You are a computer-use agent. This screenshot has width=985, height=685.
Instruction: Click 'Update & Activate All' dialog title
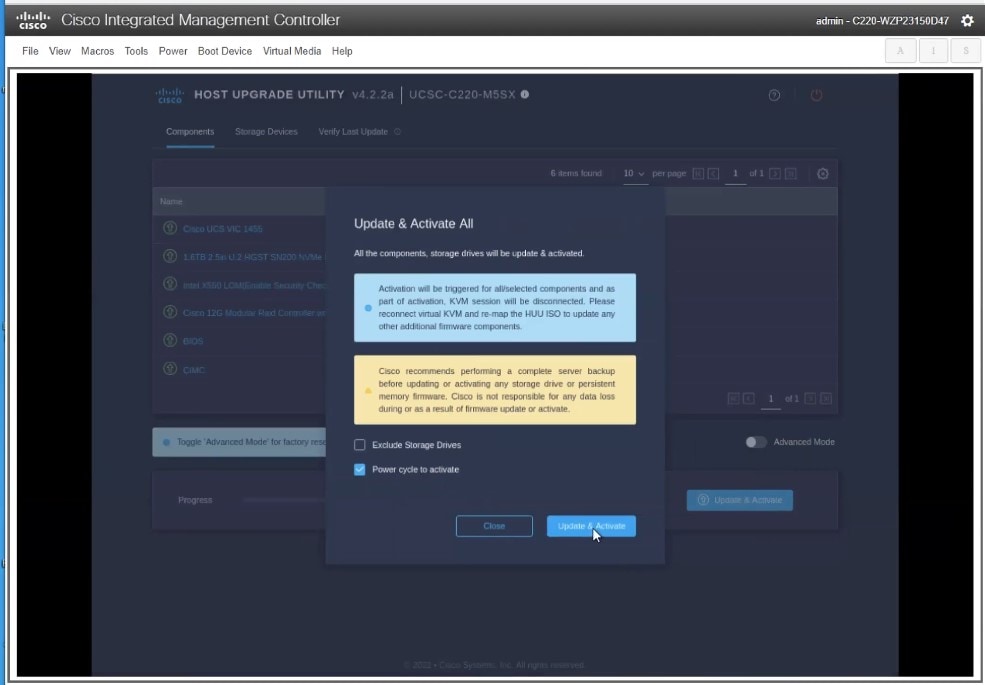pos(413,224)
